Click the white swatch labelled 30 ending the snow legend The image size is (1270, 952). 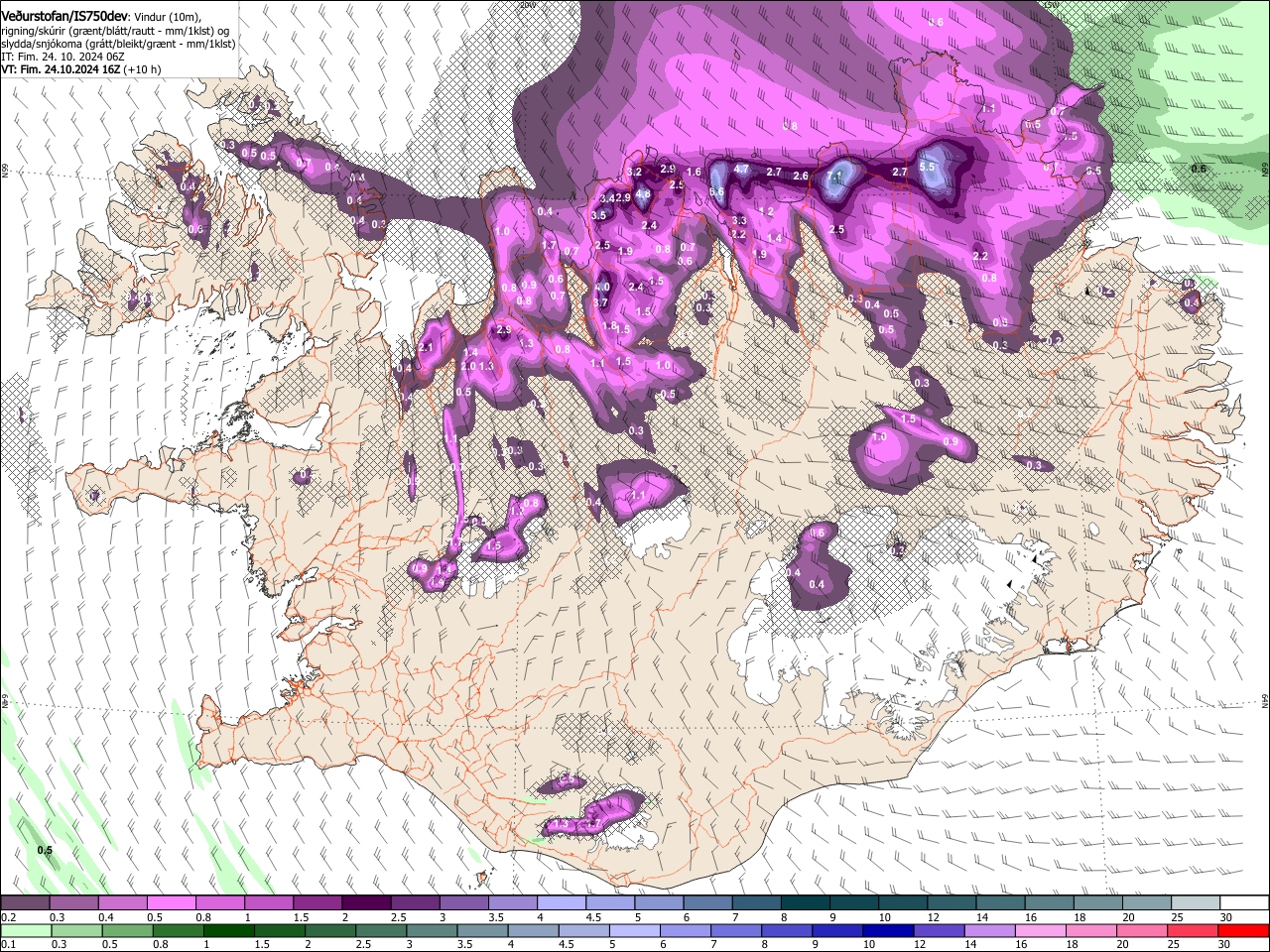[1244, 903]
